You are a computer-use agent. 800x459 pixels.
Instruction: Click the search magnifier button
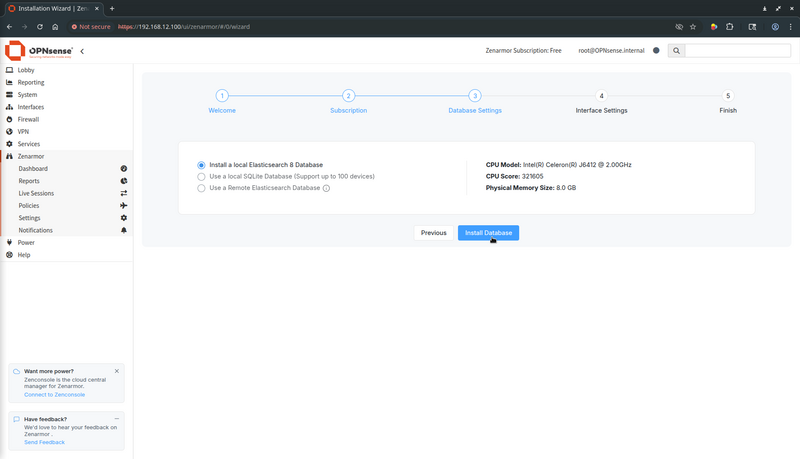point(677,50)
